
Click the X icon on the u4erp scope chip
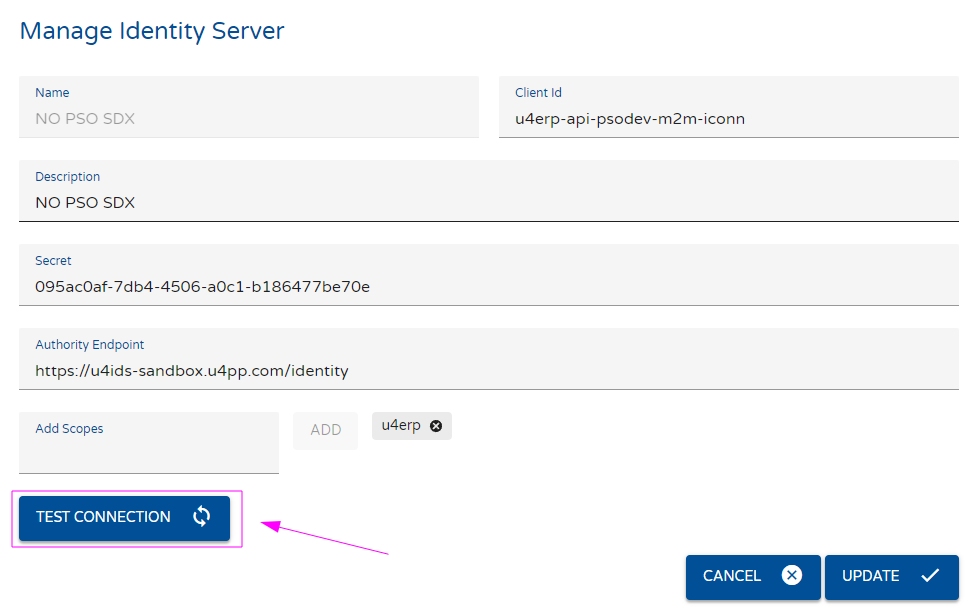(436, 425)
